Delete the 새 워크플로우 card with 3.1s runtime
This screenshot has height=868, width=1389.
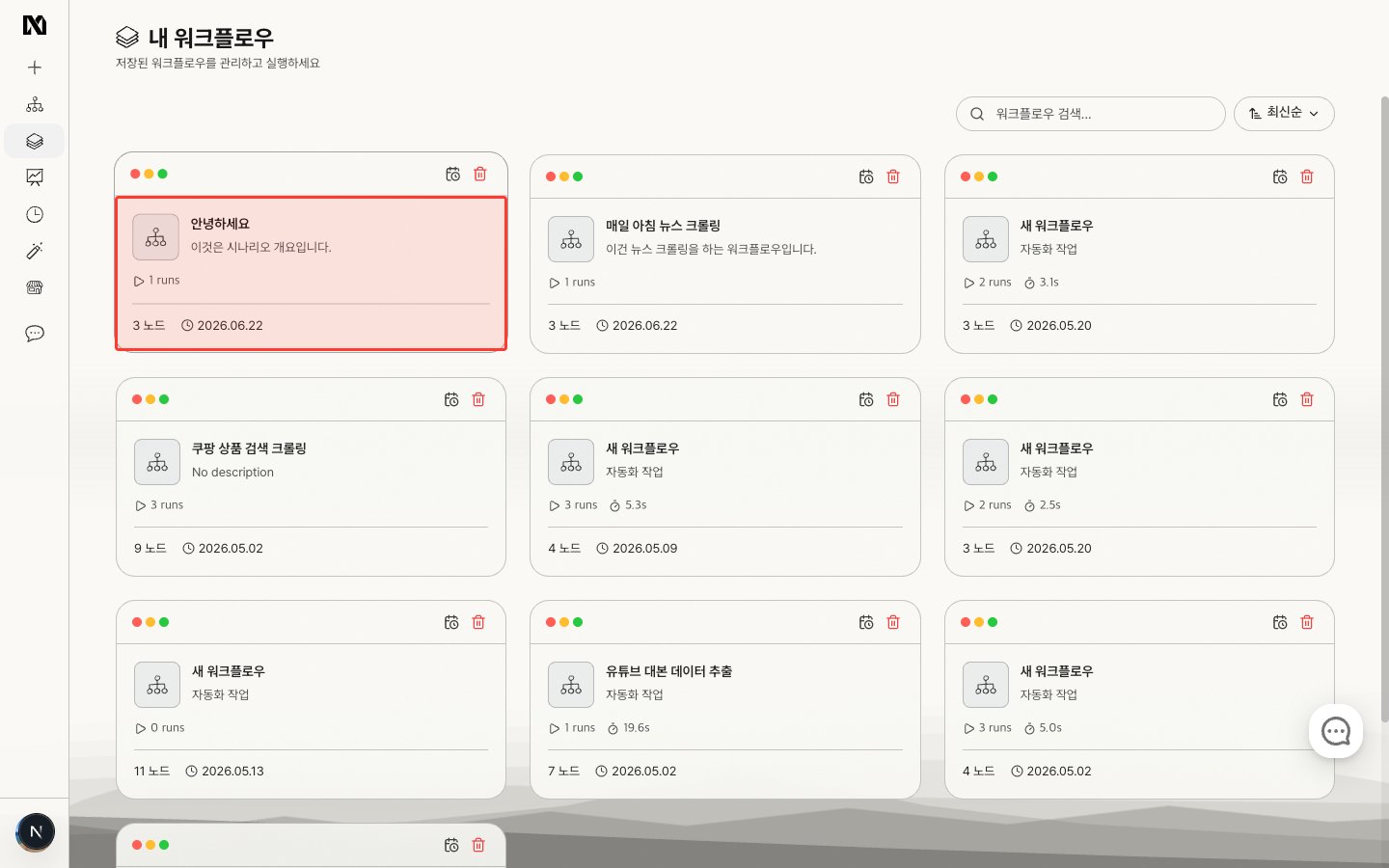pos(1307,176)
